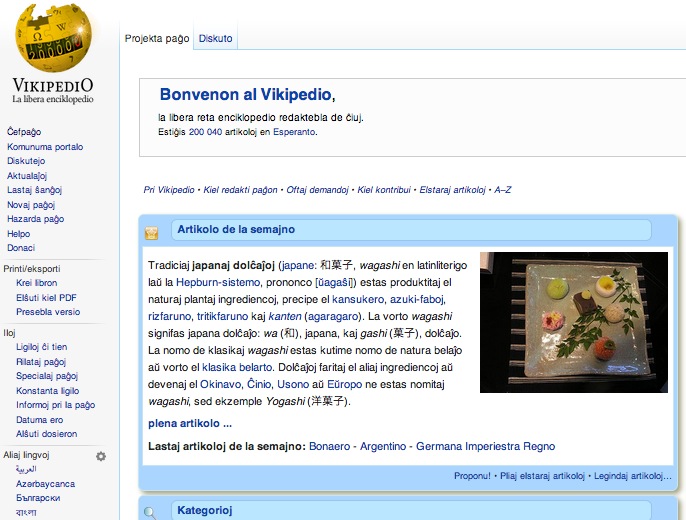Open Helpo in sidebar
This screenshot has width=686, height=520.
pyautogui.click(x=18, y=234)
